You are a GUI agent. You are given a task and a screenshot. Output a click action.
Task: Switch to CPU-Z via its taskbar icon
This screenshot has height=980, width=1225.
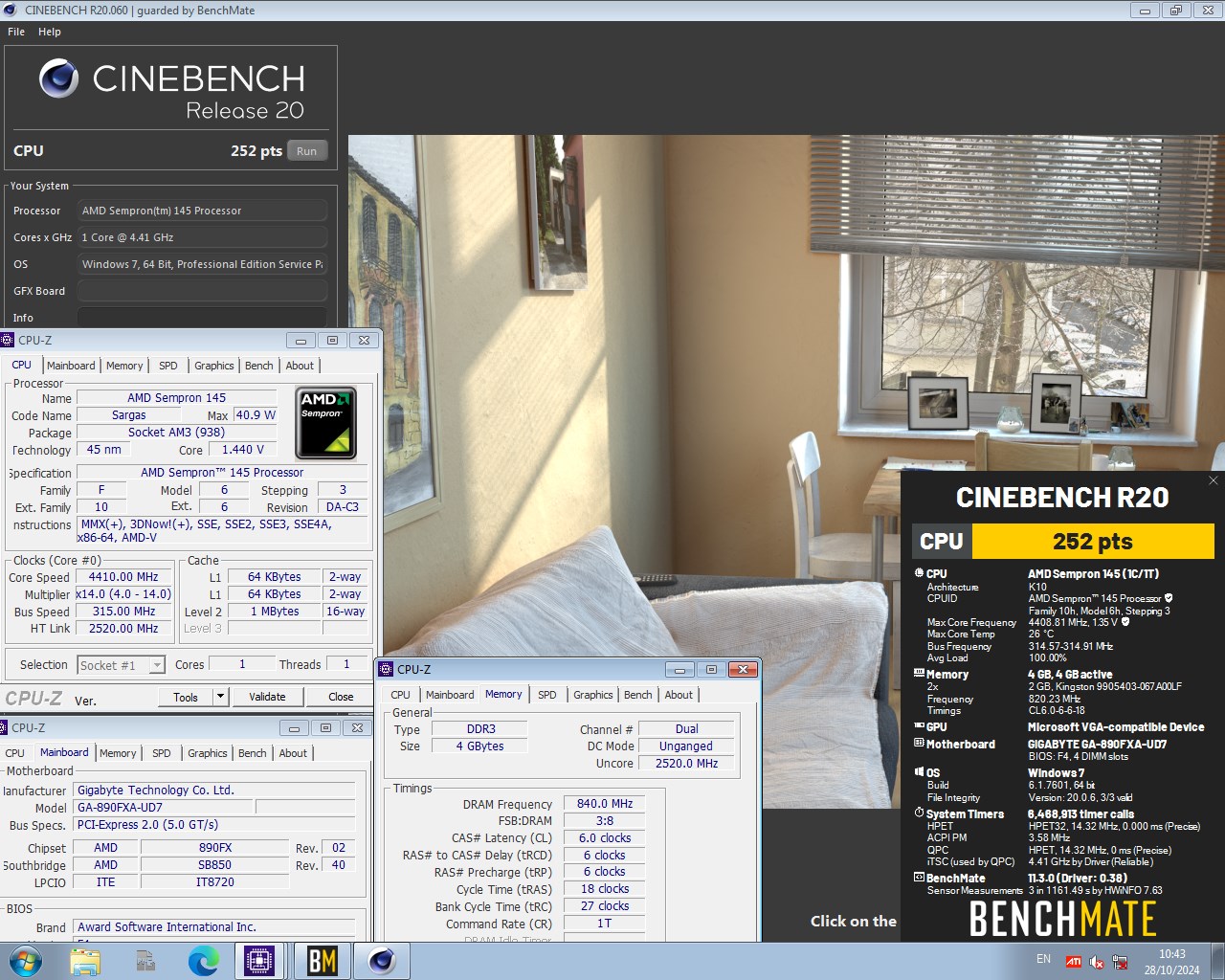pos(259,961)
